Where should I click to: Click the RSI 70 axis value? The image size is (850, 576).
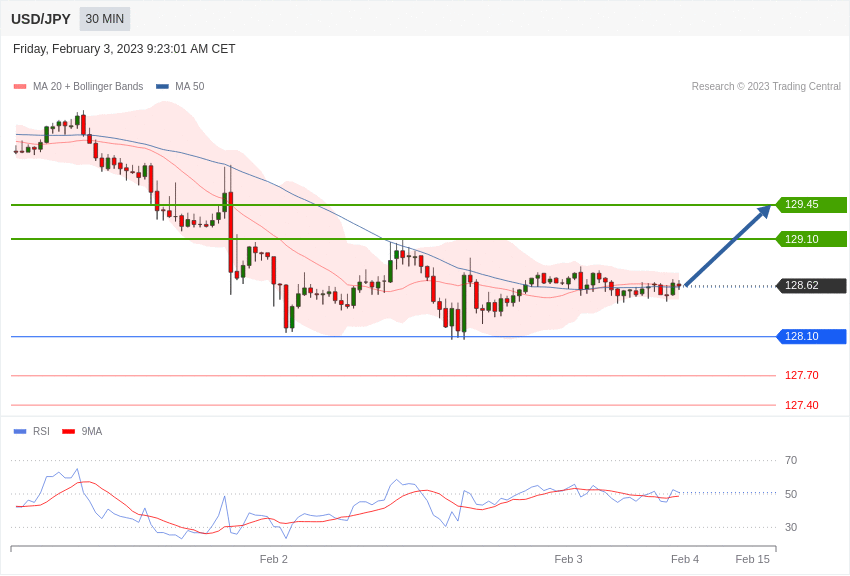[791, 461]
